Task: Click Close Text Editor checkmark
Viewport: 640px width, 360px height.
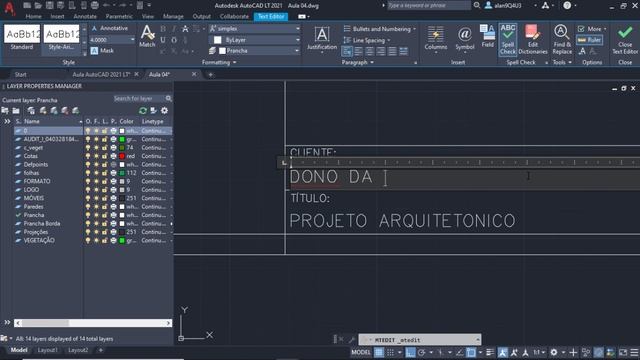Action: tap(625, 39)
